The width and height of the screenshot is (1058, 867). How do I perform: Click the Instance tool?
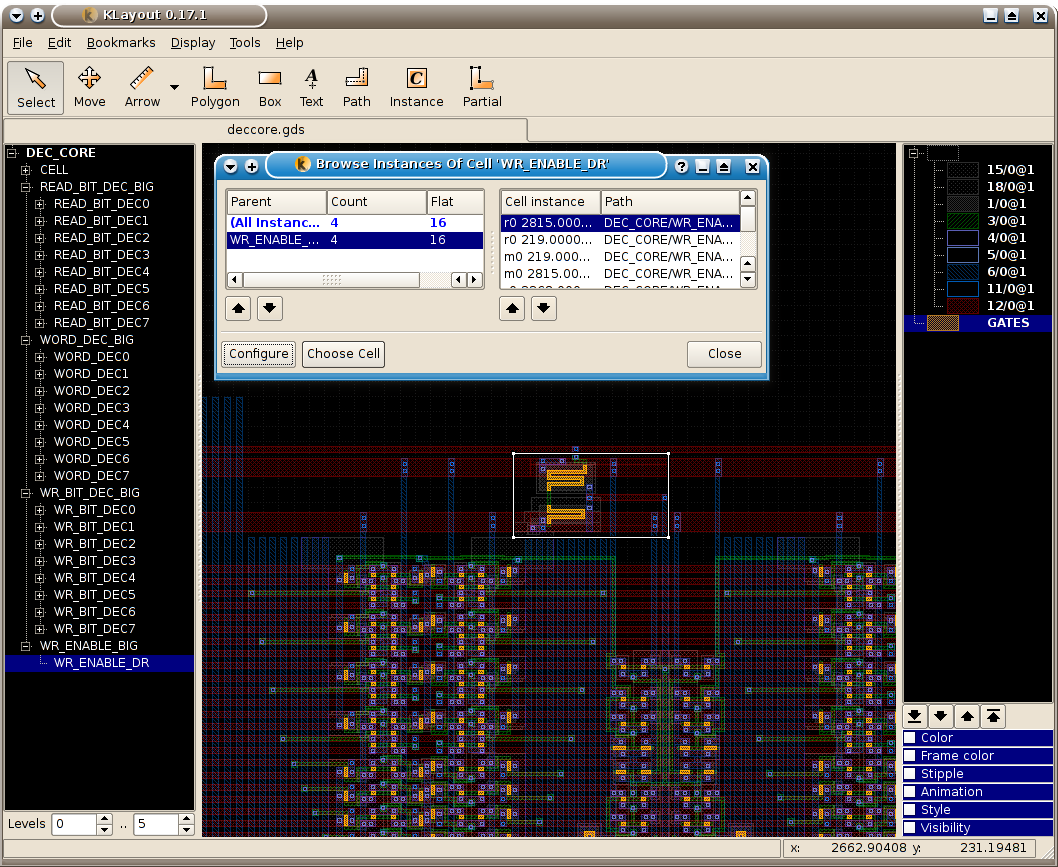pos(416,87)
